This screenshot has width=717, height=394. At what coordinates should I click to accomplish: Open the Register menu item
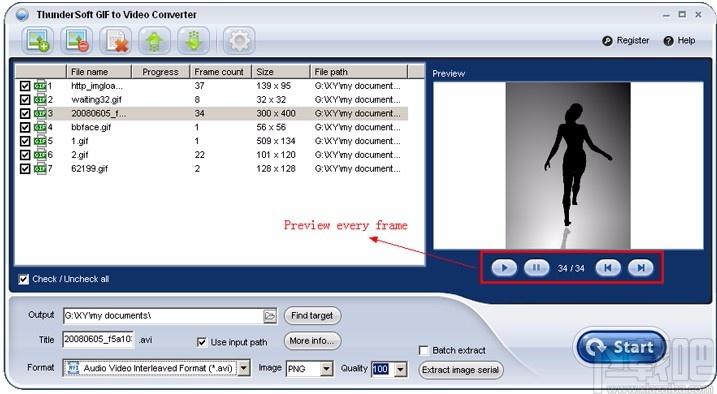coord(626,41)
